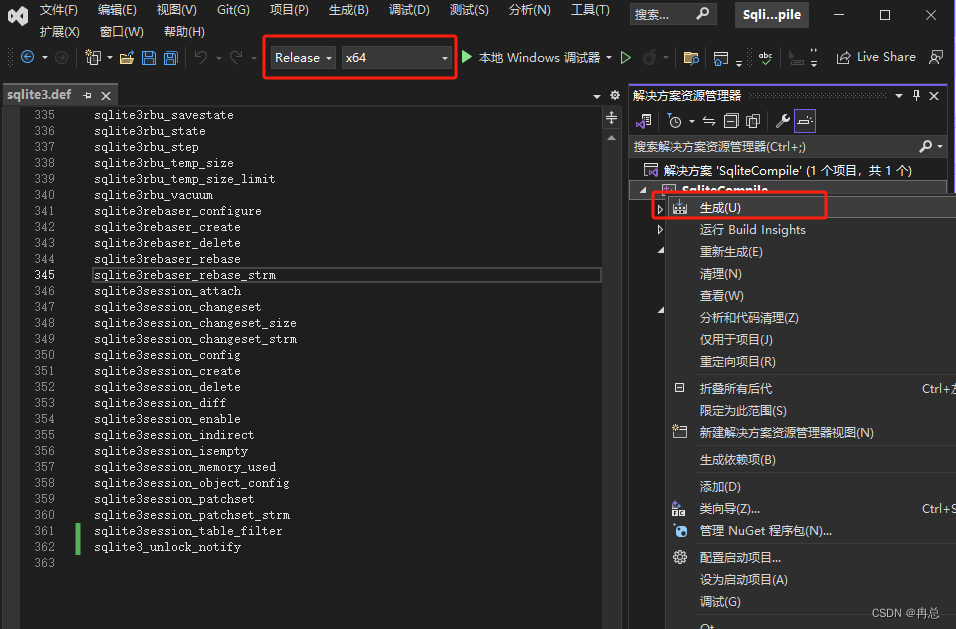
Task: Open the new project dropdown arrow
Action: coord(110,58)
